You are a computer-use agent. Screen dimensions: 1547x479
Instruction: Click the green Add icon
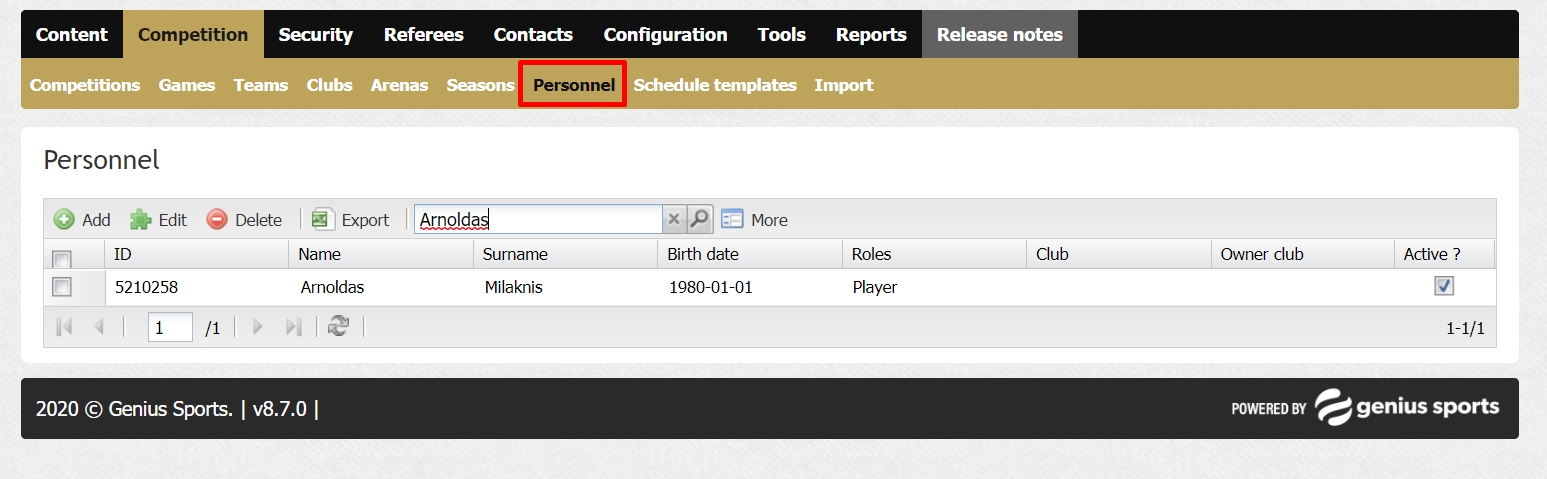pos(64,219)
